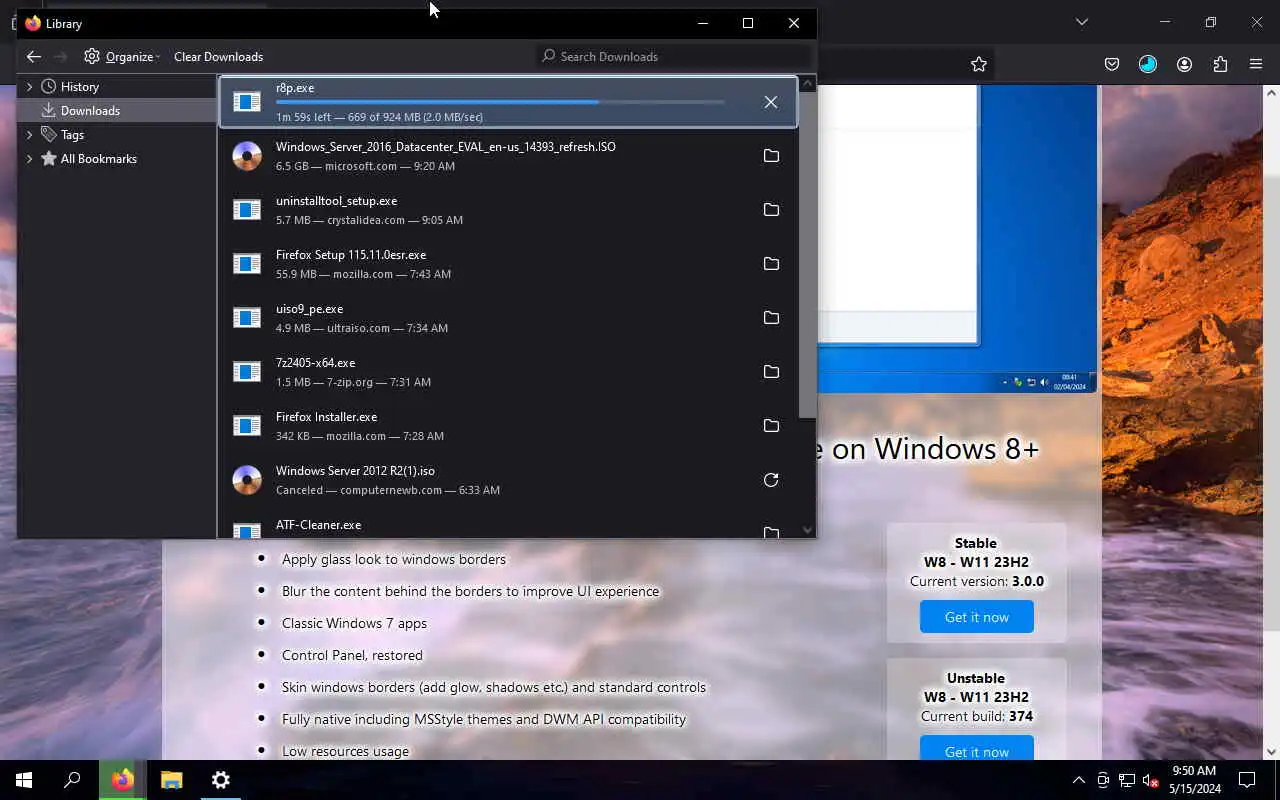The image size is (1280, 800).
Task: Open network icon in system tray
Action: pos(1127,780)
